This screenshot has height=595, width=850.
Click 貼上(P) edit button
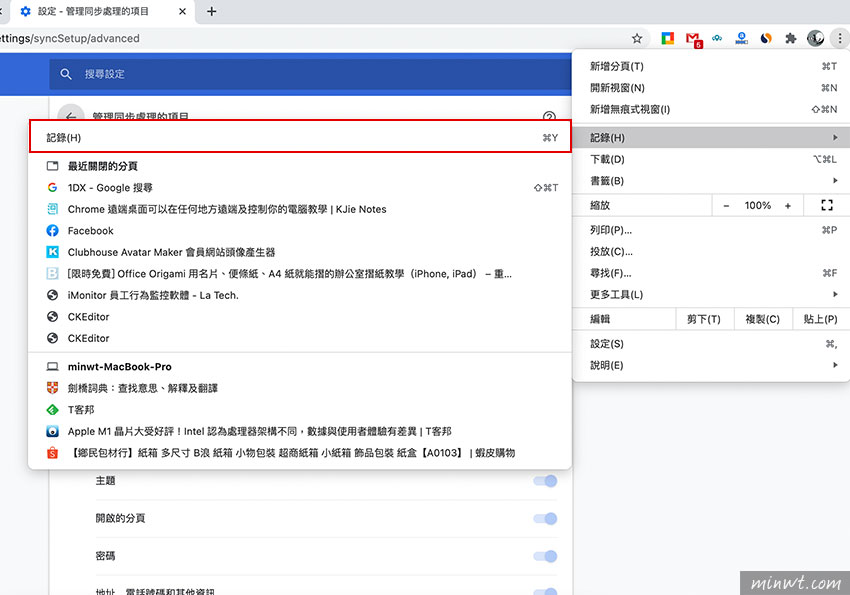[821, 319]
